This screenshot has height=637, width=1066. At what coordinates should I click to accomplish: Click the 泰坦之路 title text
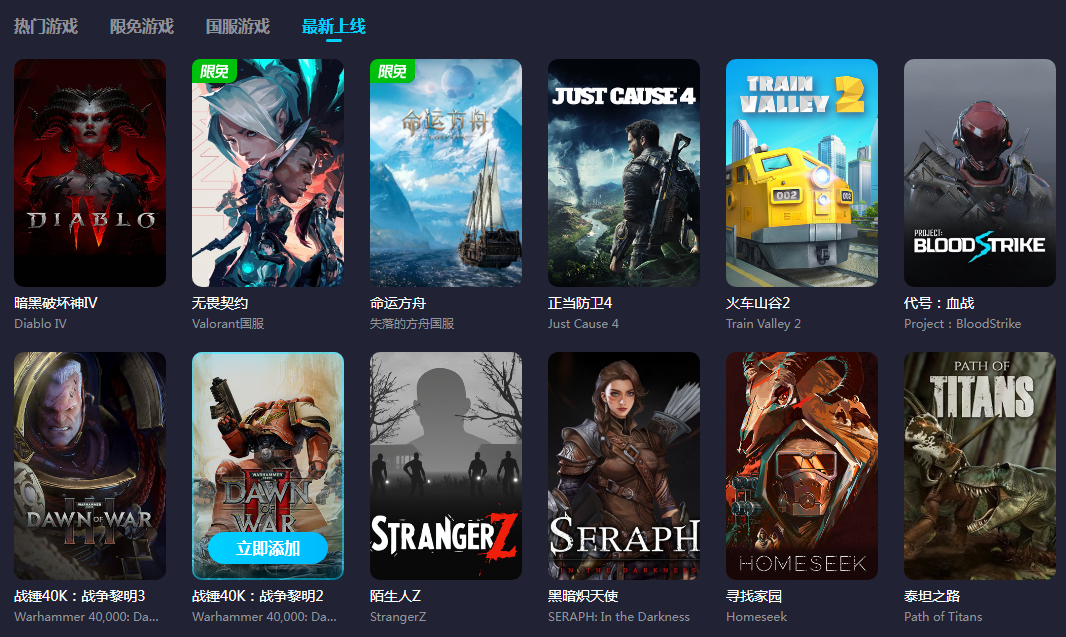tap(931, 596)
